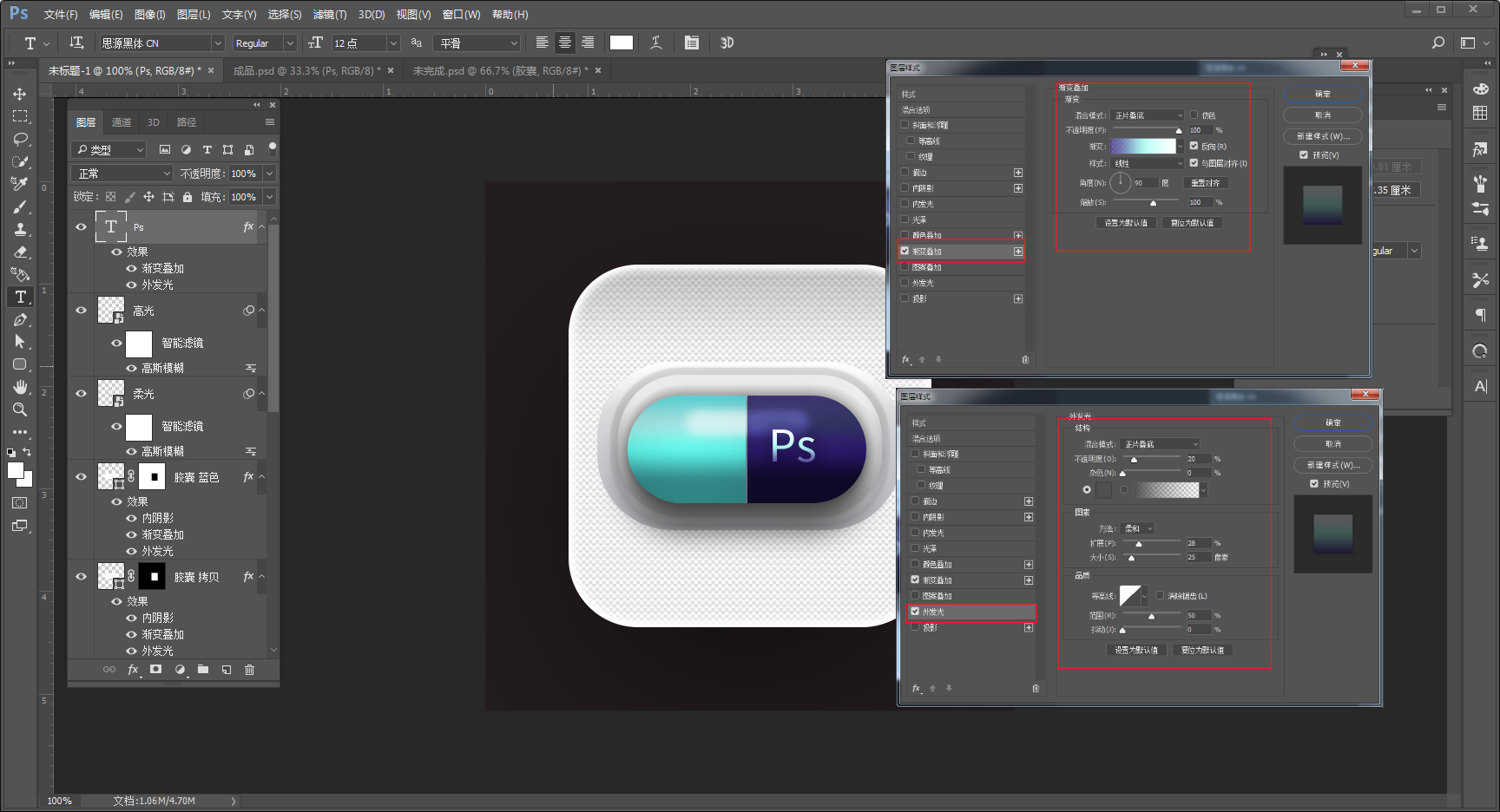
Task: Click 重置对齐 in the gradient overlay dialog
Action: 1206,183
